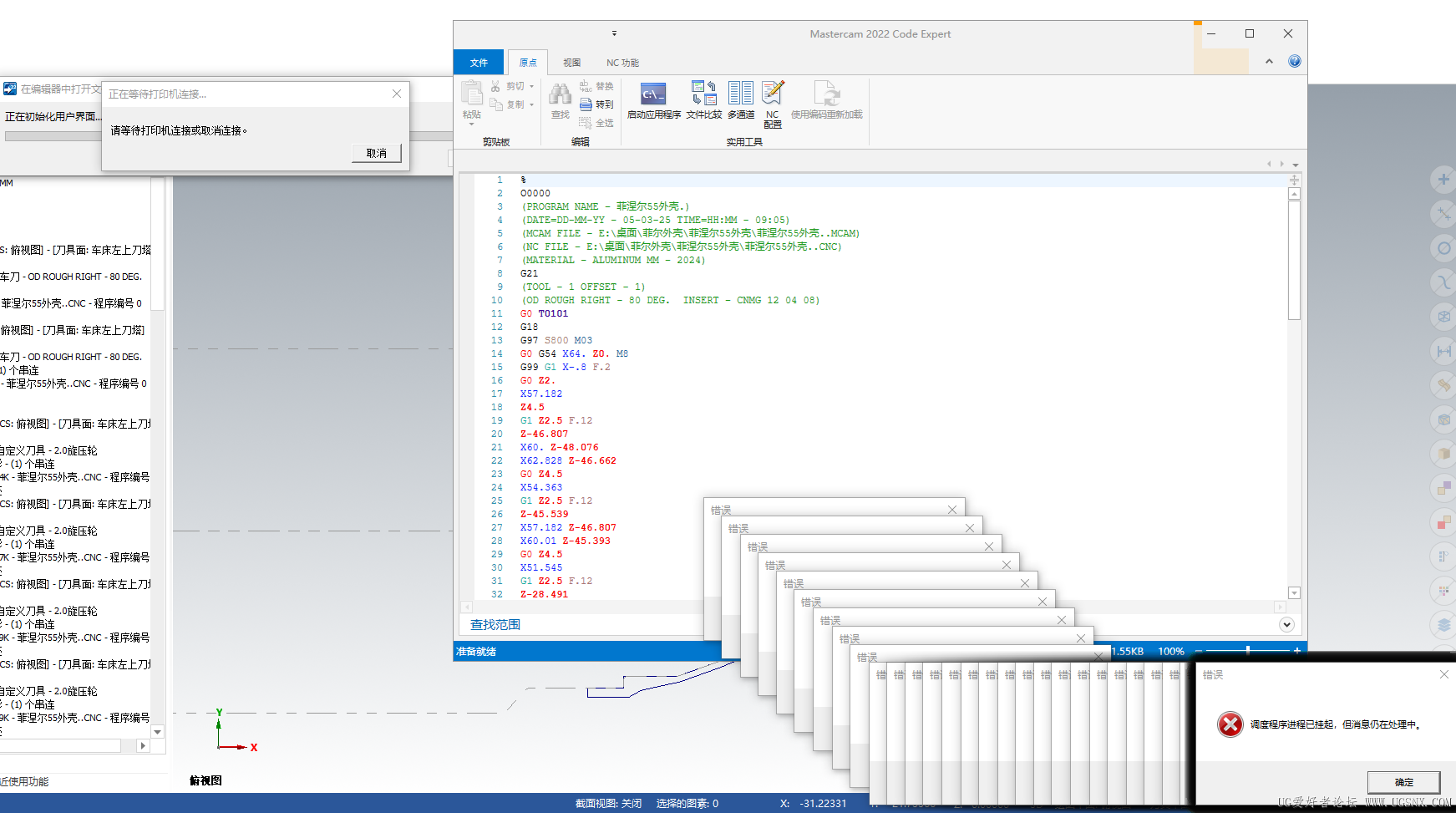The image size is (1456, 813).
Task: Click the red error icon in dialog
Action: click(1230, 724)
